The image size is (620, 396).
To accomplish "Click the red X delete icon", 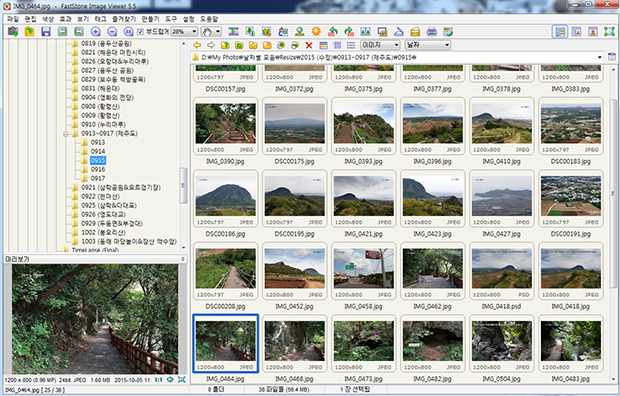I will [x=309, y=45].
